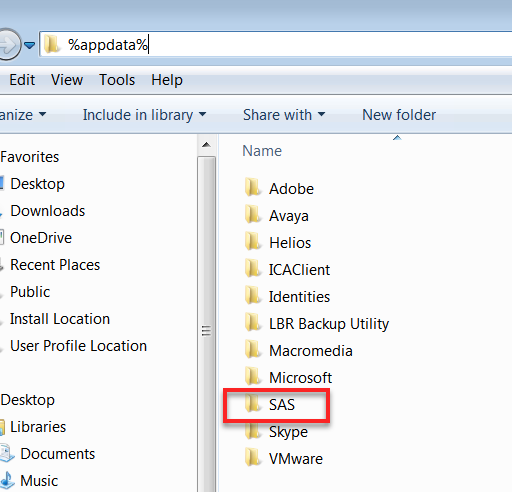The image size is (512, 492).
Task: Open the View menu
Action: 67,80
